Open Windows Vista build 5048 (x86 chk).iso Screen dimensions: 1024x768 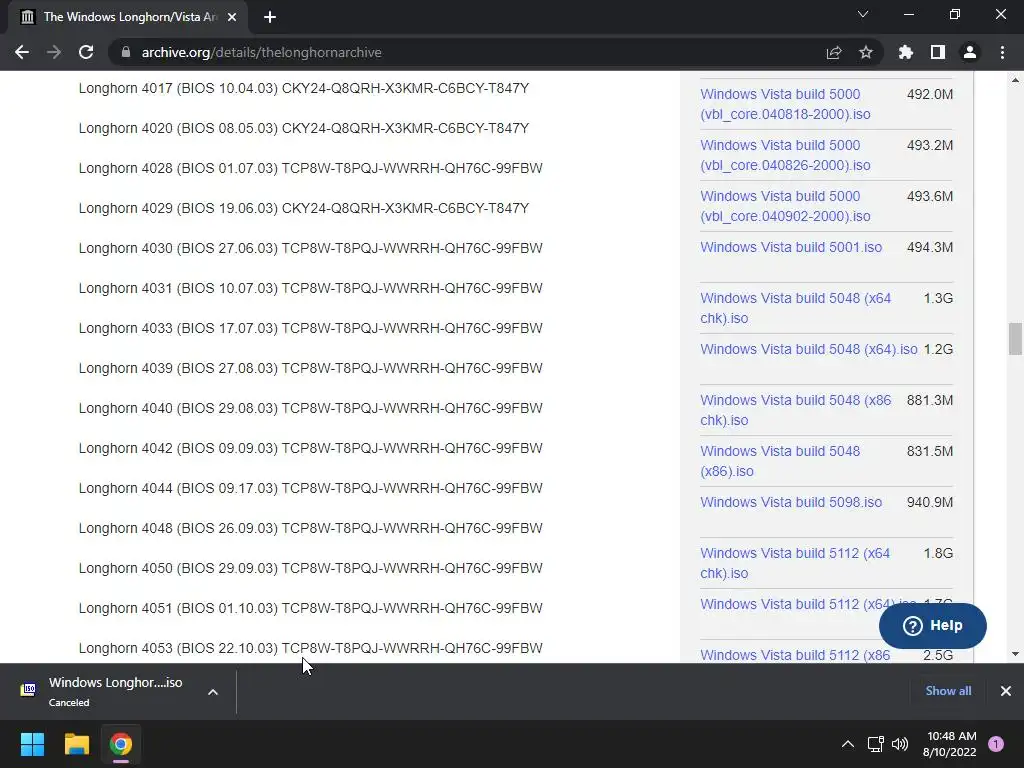[795, 409]
